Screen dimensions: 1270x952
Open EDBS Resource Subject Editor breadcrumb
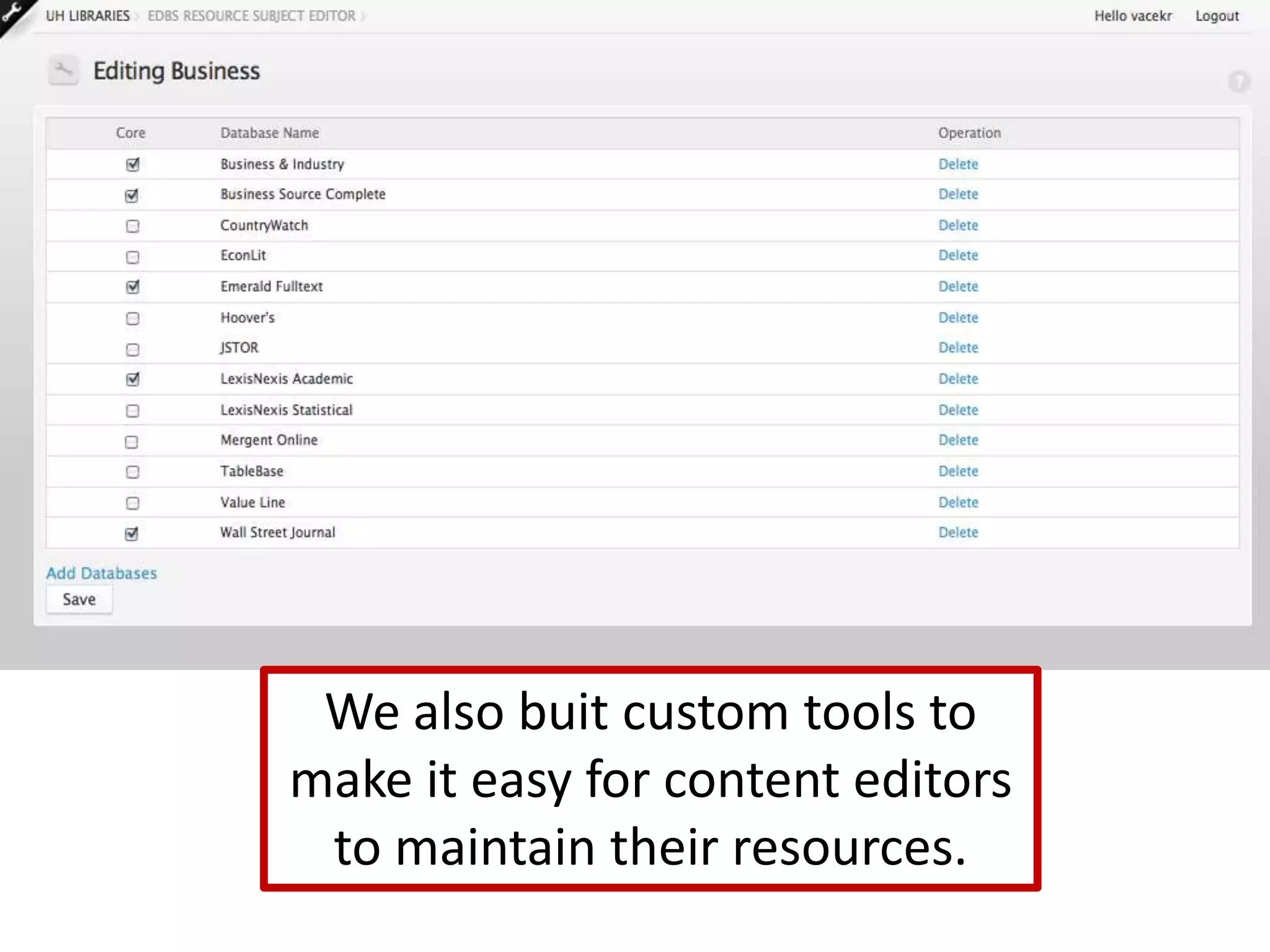(252, 16)
